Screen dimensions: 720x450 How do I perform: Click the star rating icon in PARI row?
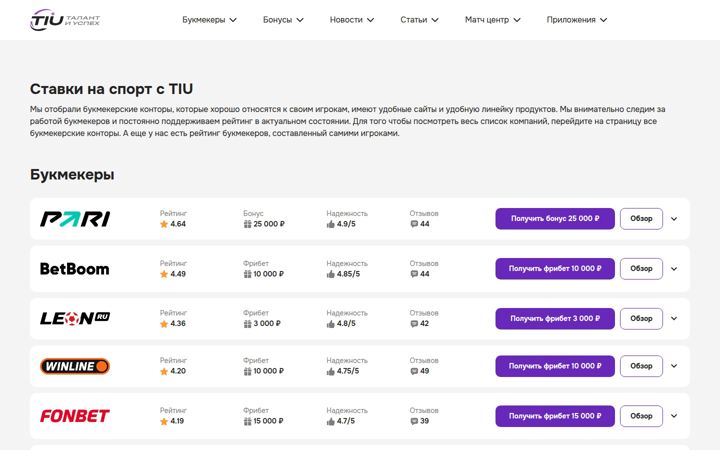[164, 224]
